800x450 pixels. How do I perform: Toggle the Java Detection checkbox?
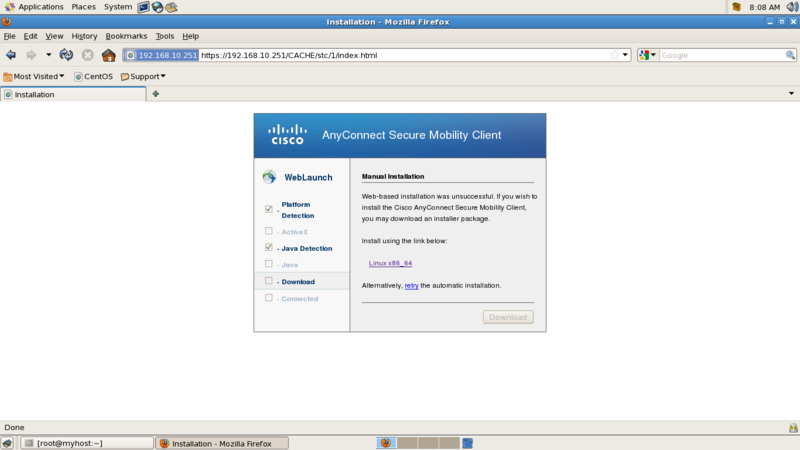pos(269,247)
